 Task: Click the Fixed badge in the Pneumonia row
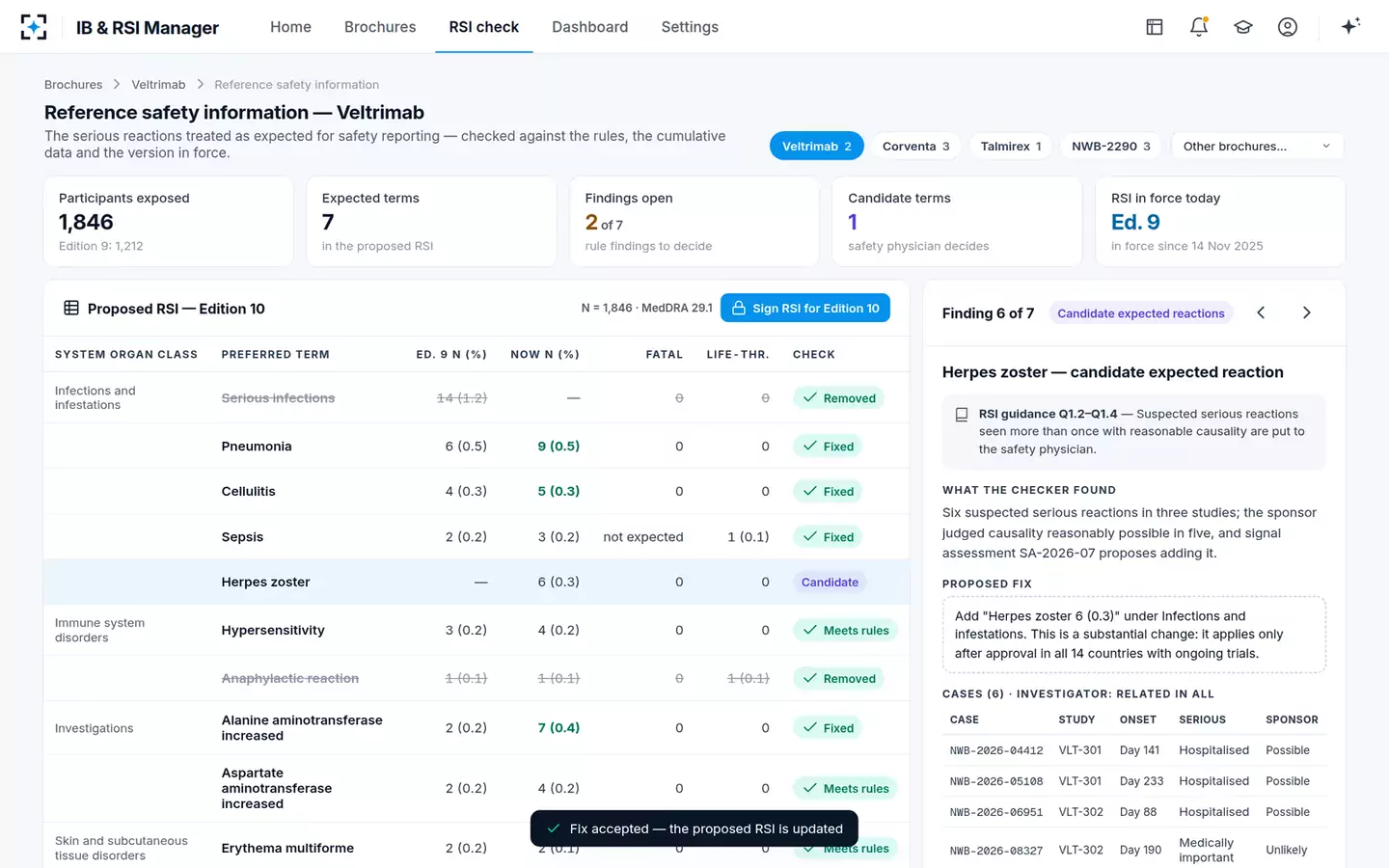point(828,447)
